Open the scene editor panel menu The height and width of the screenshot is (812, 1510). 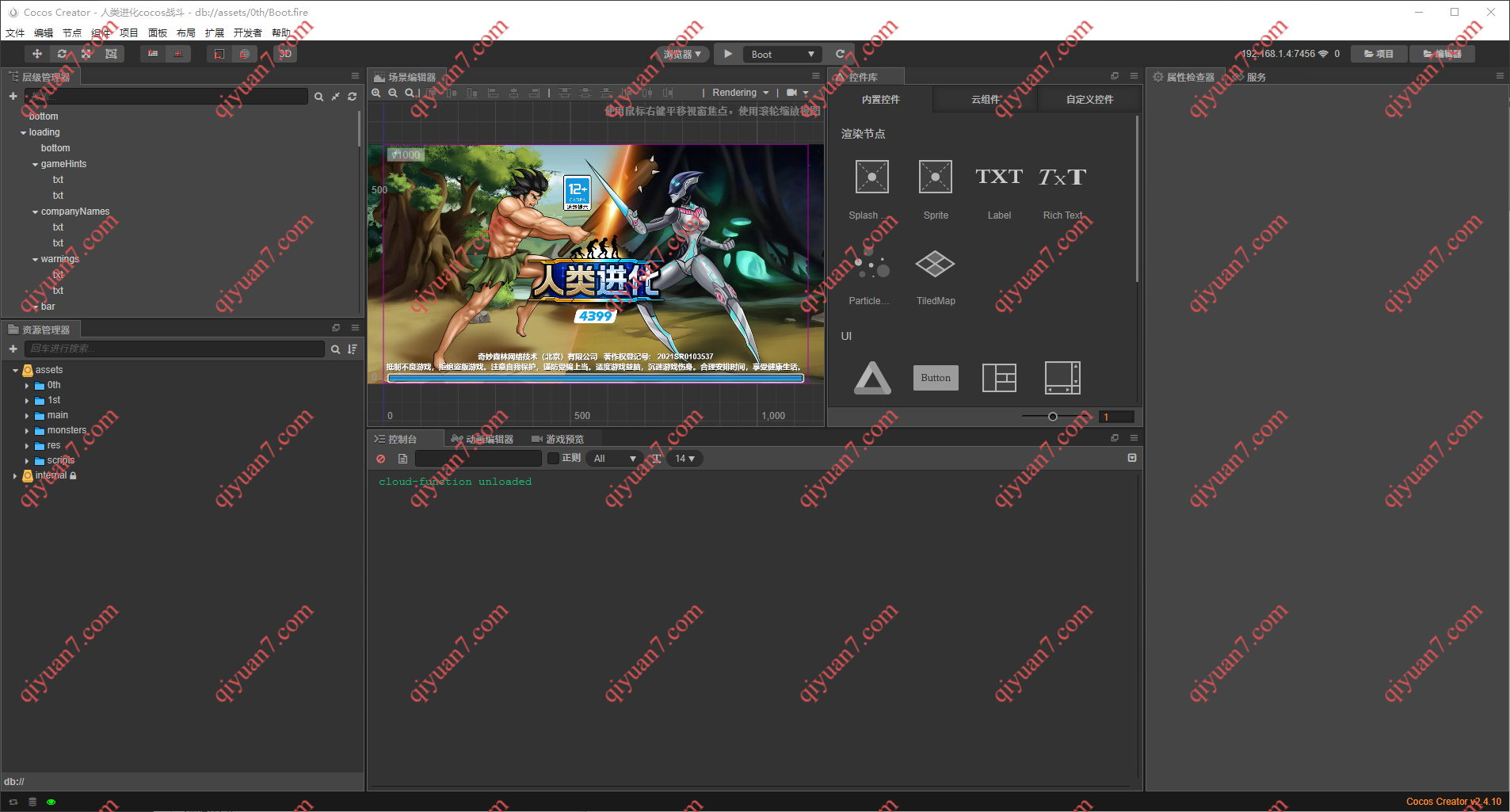(x=815, y=76)
